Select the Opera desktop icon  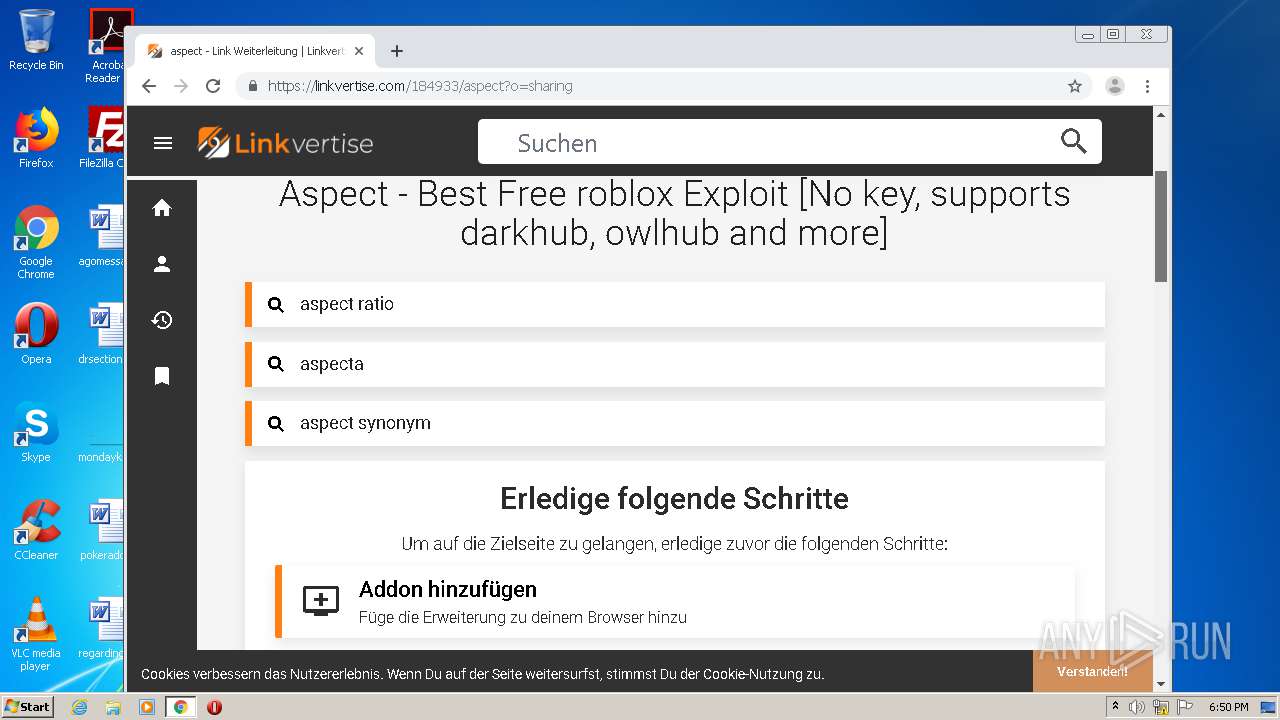tap(36, 334)
